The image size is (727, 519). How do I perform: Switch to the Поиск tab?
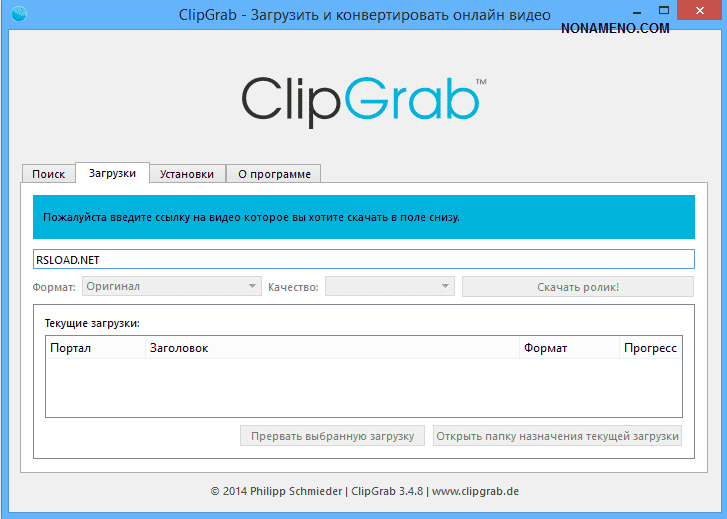pos(48,174)
